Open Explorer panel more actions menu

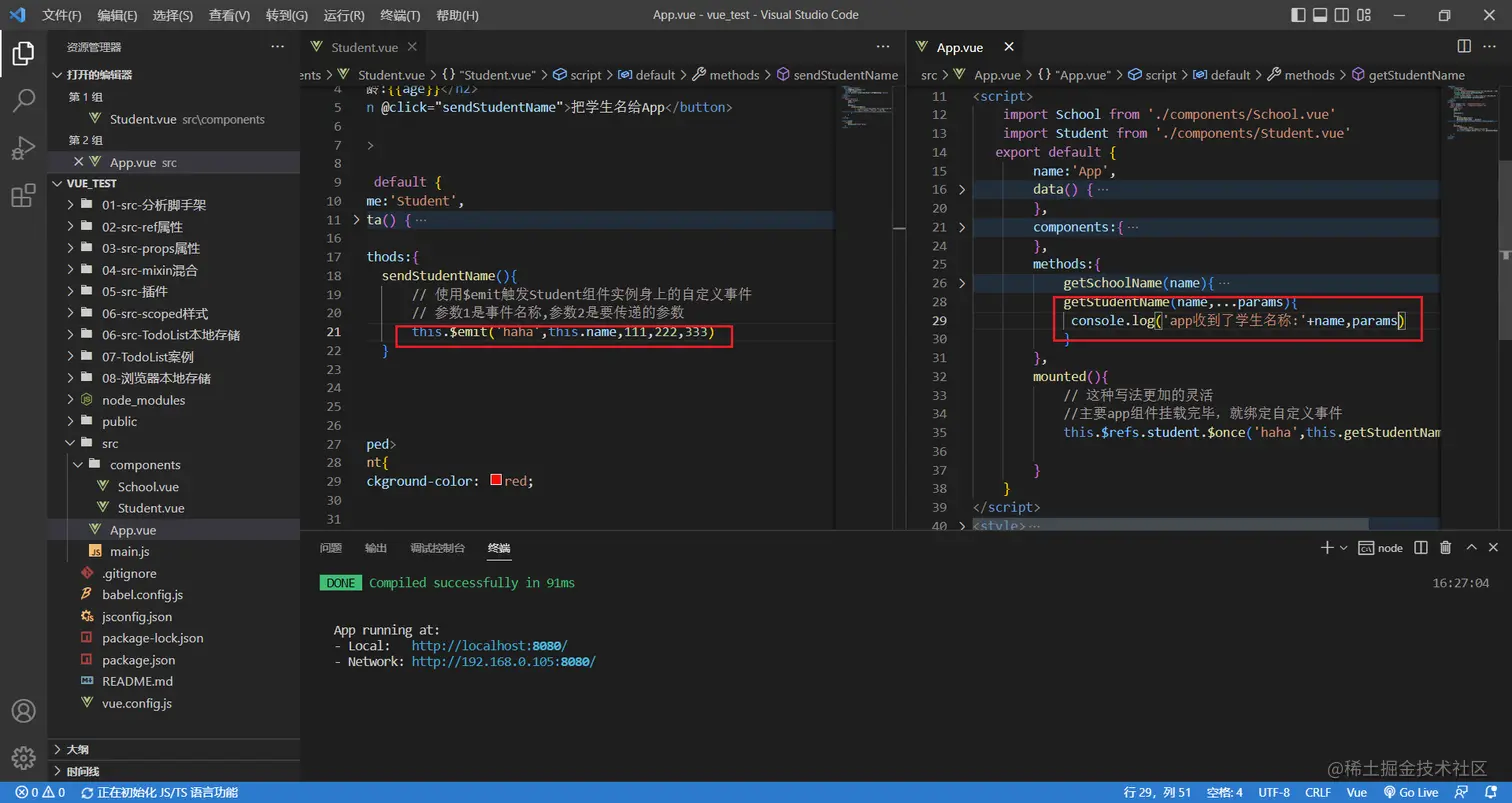[278, 46]
